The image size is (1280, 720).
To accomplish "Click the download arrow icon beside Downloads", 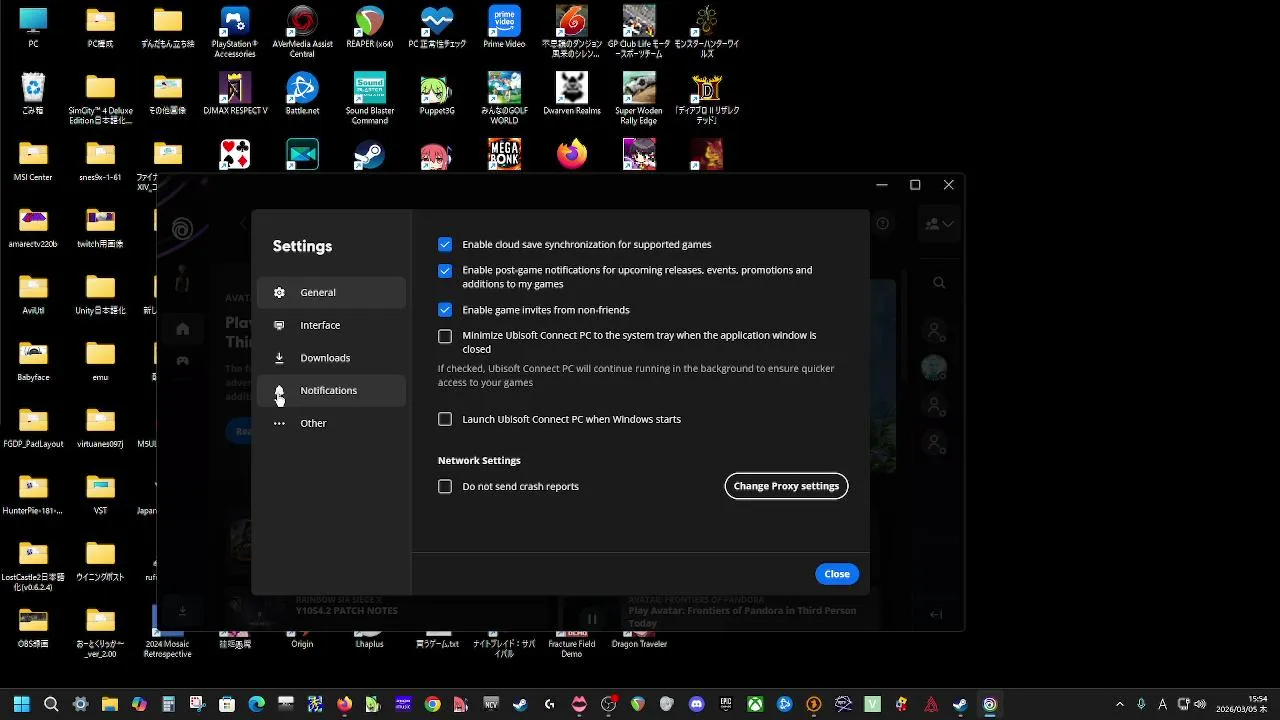I will [x=279, y=358].
